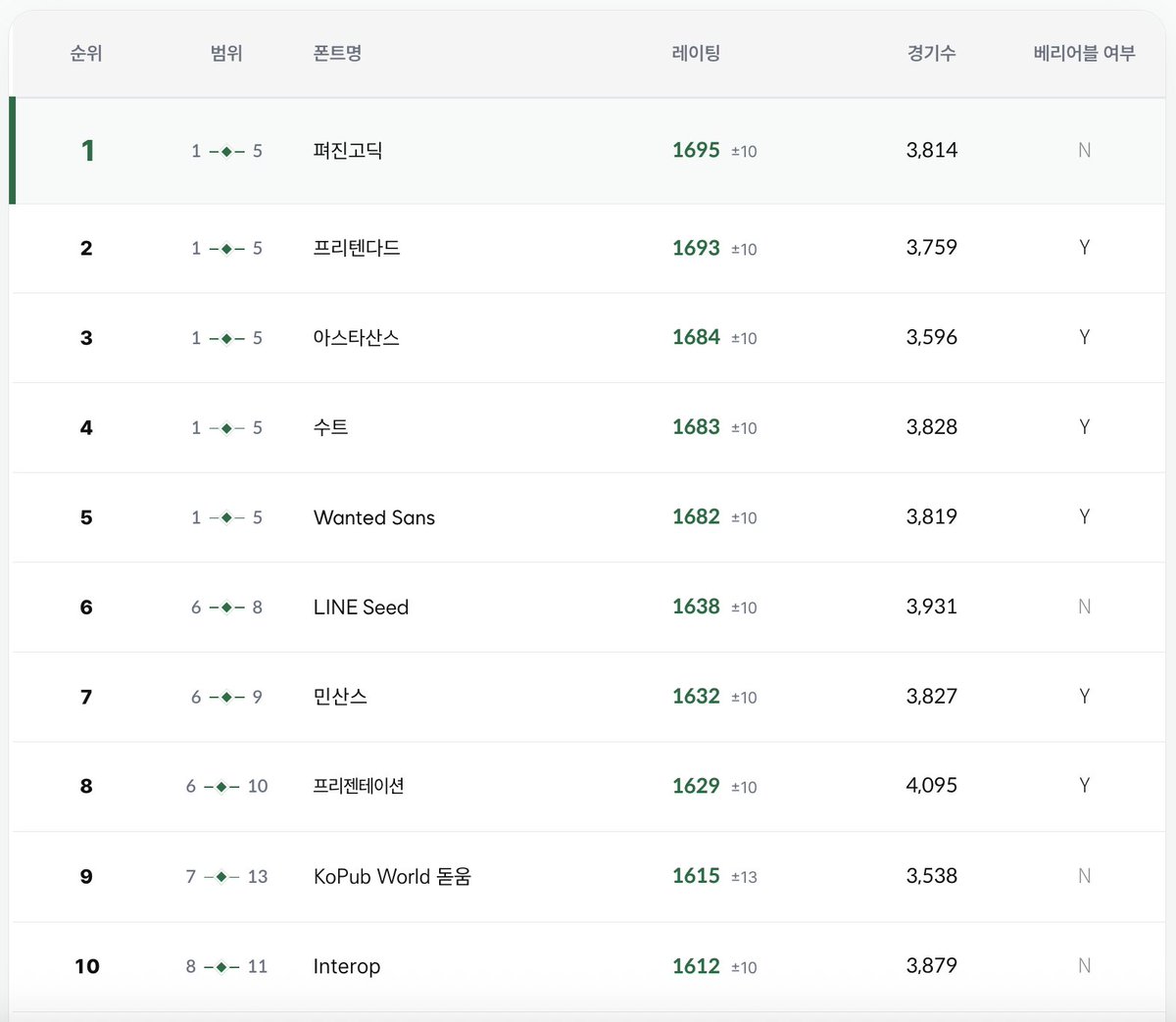Click match count 3,814
This screenshot has width=1176, height=1022.
(932, 150)
